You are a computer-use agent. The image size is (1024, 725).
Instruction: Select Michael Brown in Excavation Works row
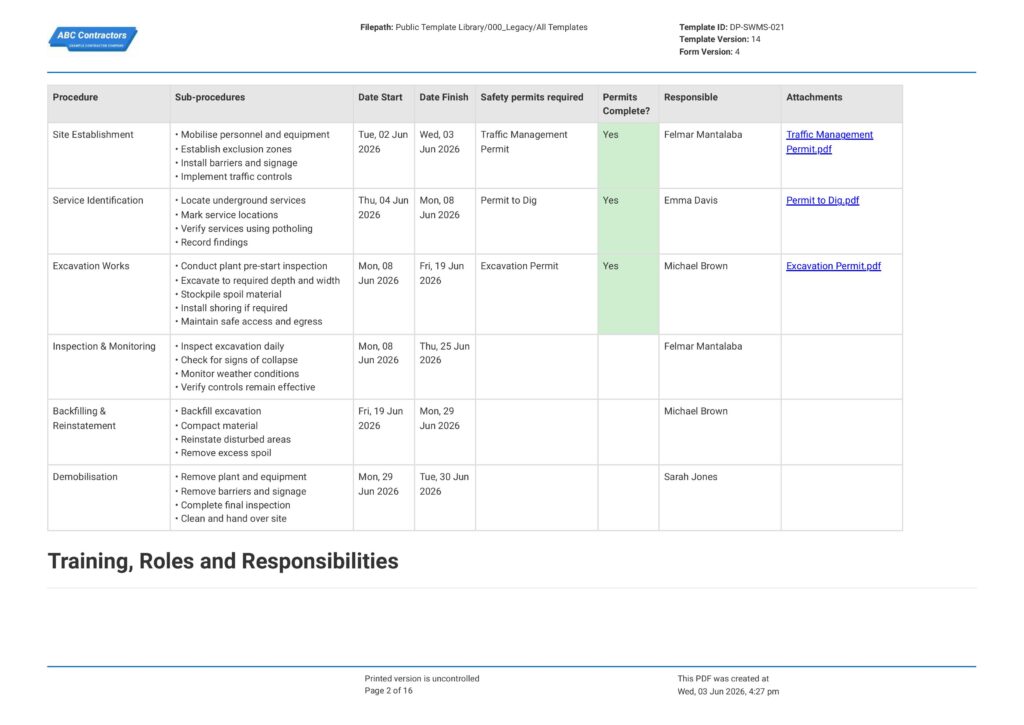click(x=696, y=266)
